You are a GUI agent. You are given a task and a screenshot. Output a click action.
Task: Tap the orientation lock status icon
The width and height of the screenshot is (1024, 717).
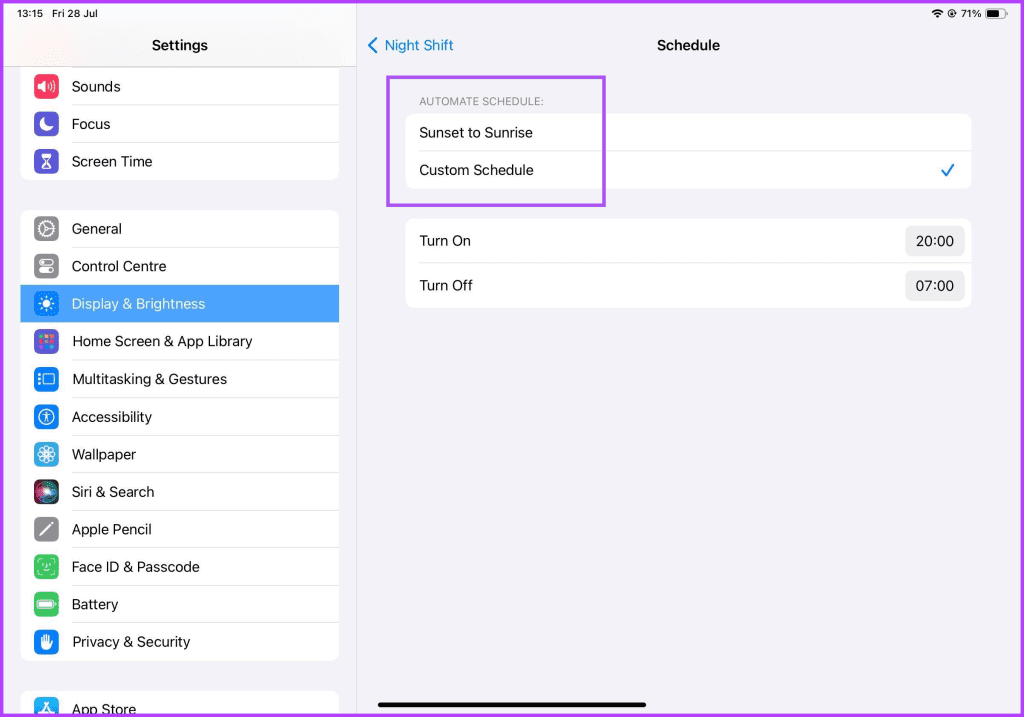952,13
